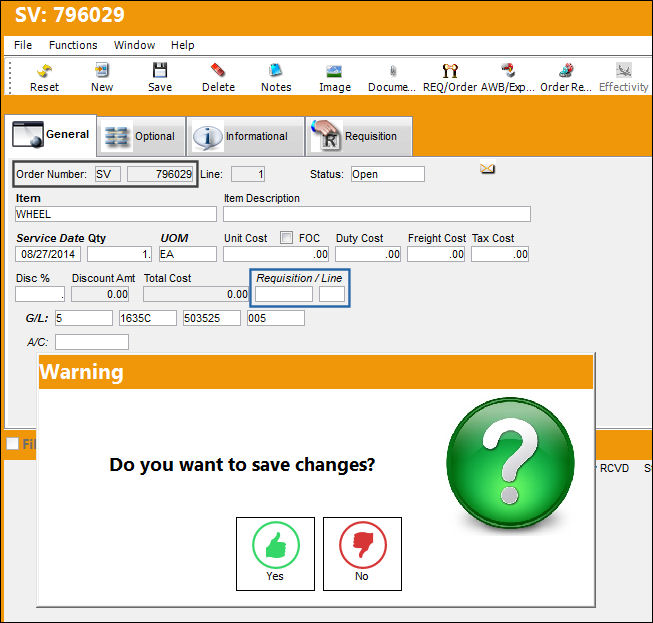The height and width of the screenshot is (623, 653).
Task: Click Yes thumbs-up button to save changes
Action: [275, 554]
